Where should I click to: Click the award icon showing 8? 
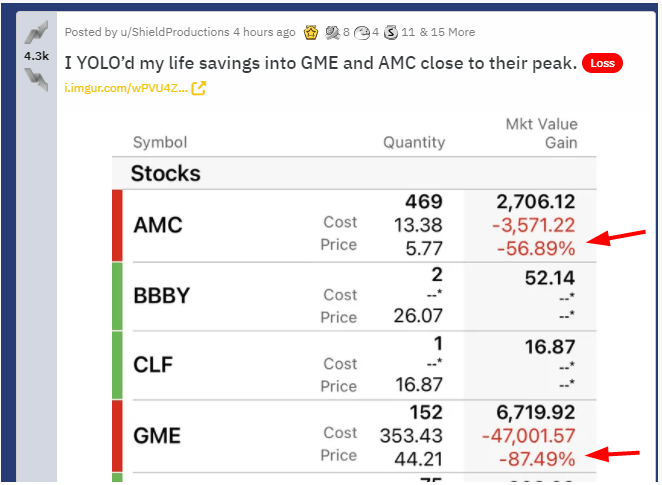point(332,33)
